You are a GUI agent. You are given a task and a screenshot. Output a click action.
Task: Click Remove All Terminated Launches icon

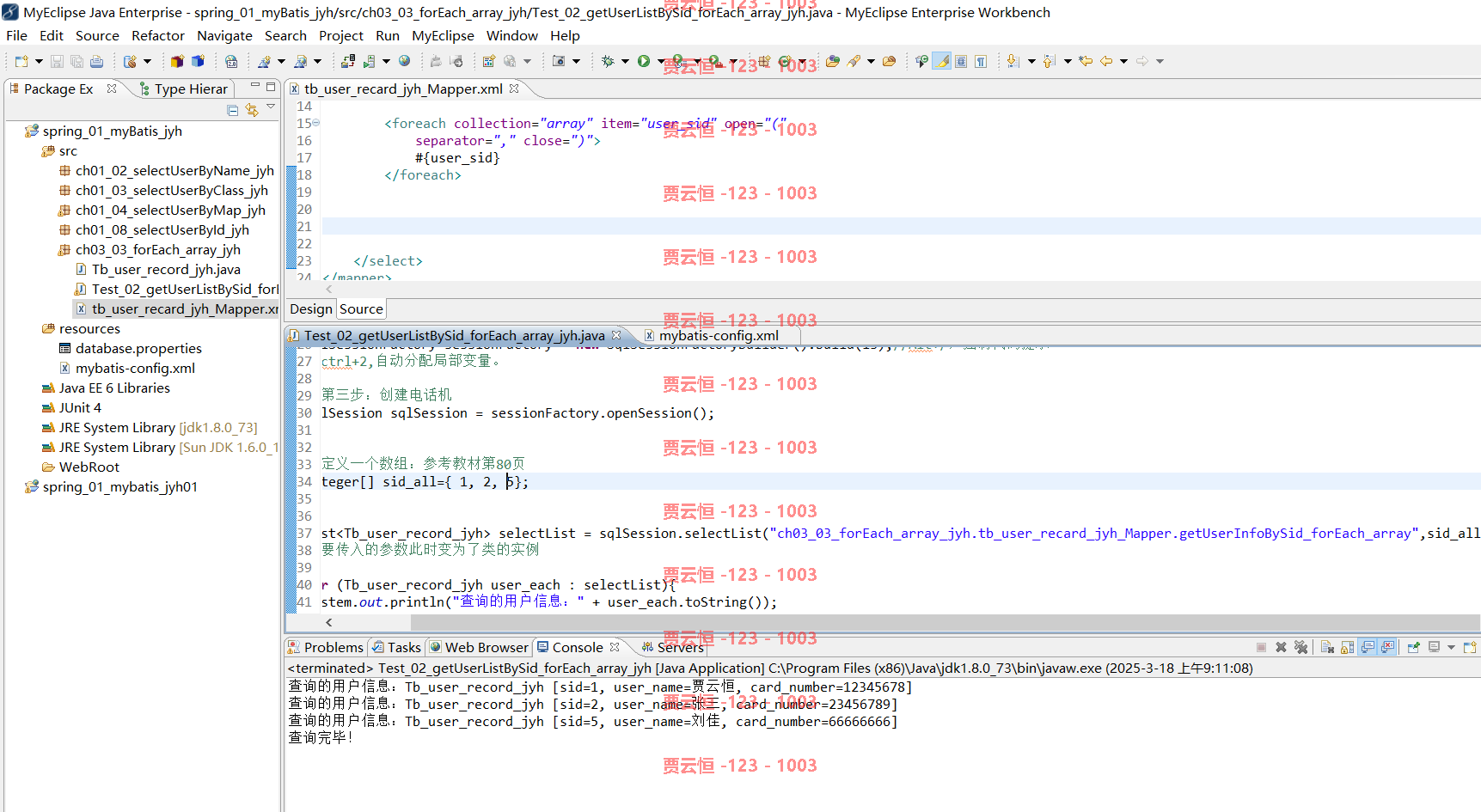pyautogui.click(x=1300, y=647)
